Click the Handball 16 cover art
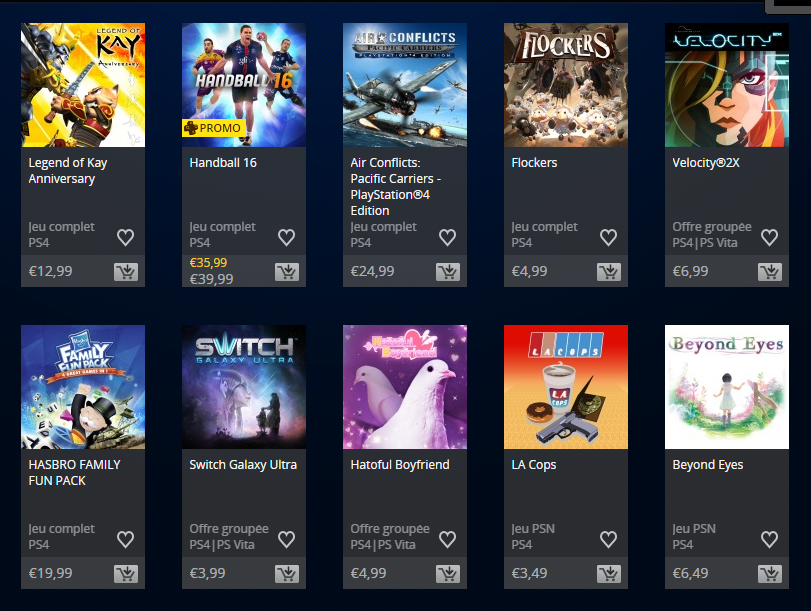Viewport: 811px width, 611px height. tap(244, 85)
